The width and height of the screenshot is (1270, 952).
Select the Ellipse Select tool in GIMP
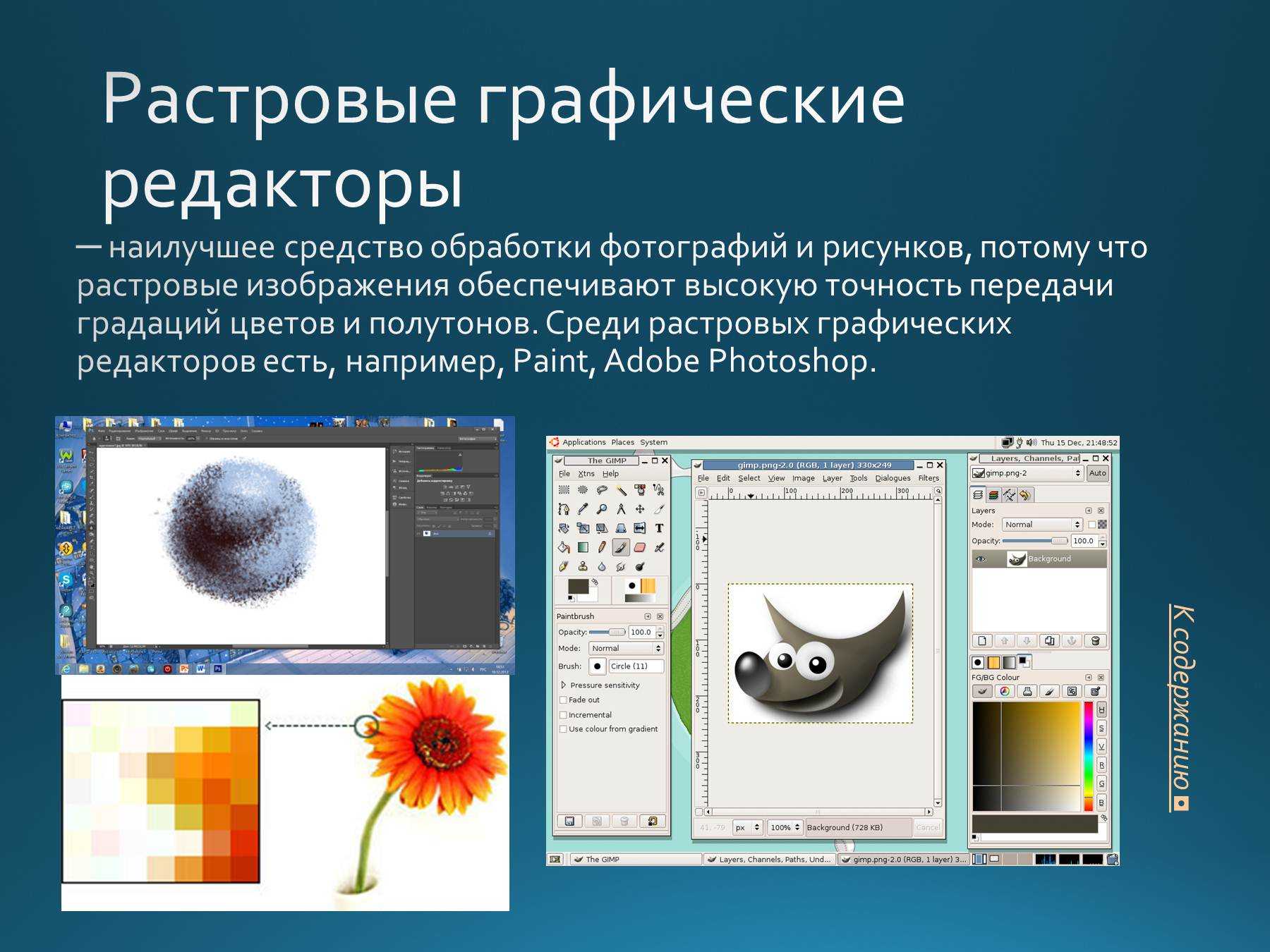583,490
